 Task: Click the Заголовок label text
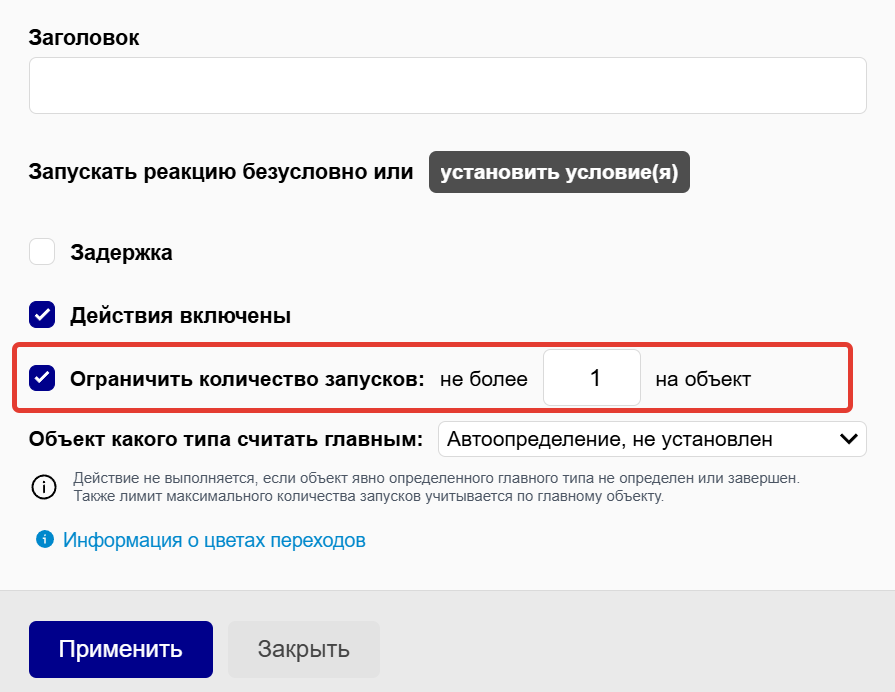84,38
